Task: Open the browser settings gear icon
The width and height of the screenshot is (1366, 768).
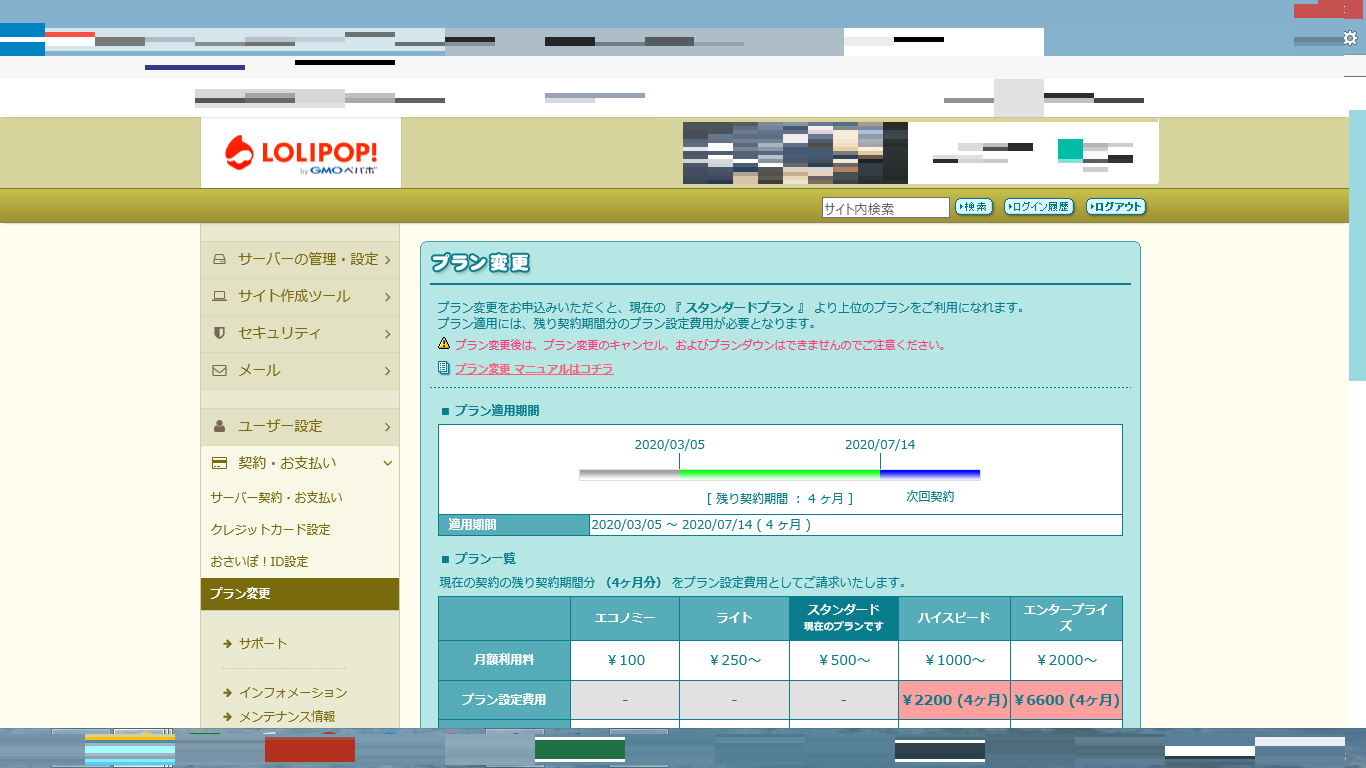Action: pyautogui.click(x=1350, y=38)
